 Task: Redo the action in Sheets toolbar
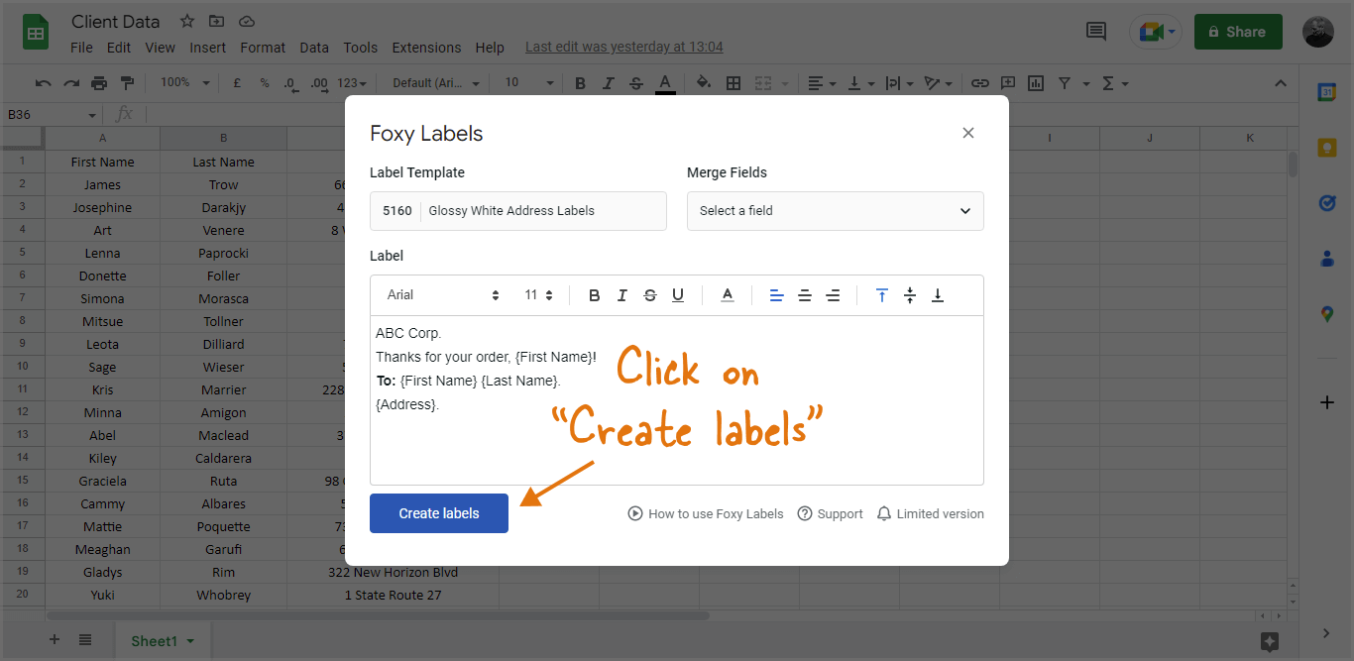[71, 83]
